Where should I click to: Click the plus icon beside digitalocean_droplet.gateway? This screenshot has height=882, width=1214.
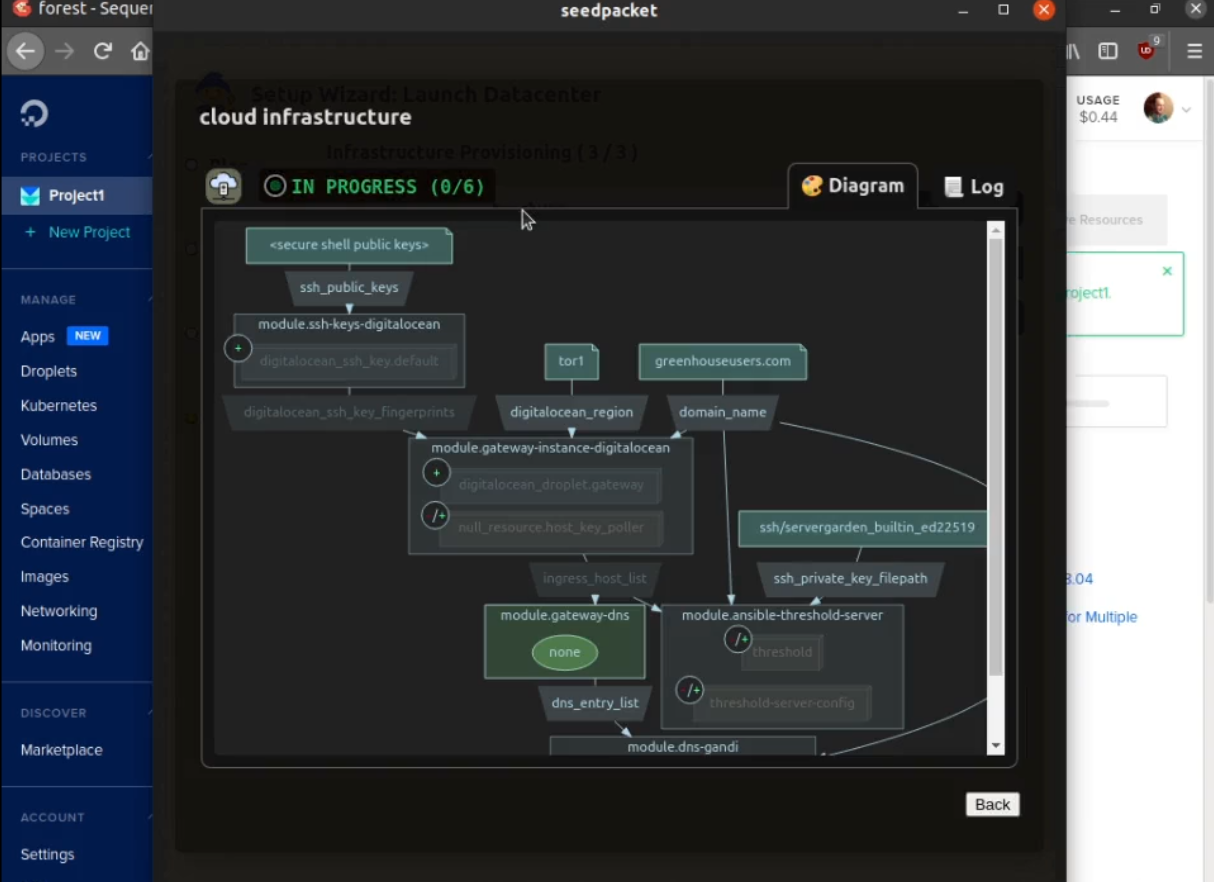[436, 472]
